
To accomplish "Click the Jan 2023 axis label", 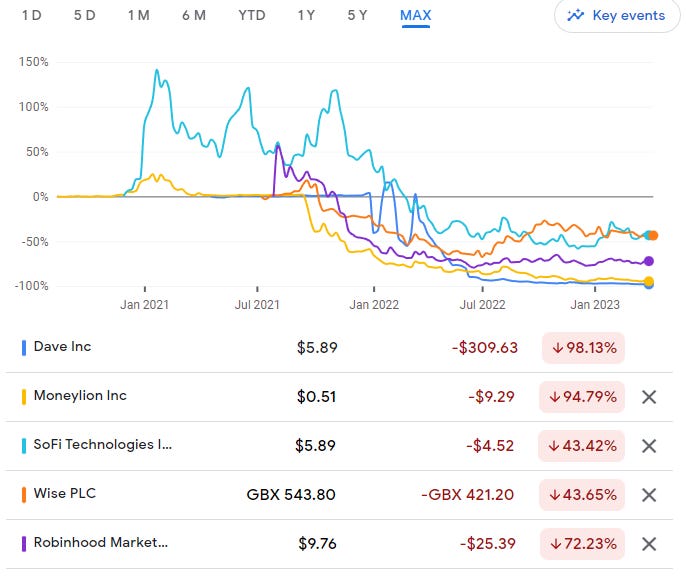I will click(x=595, y=305).
